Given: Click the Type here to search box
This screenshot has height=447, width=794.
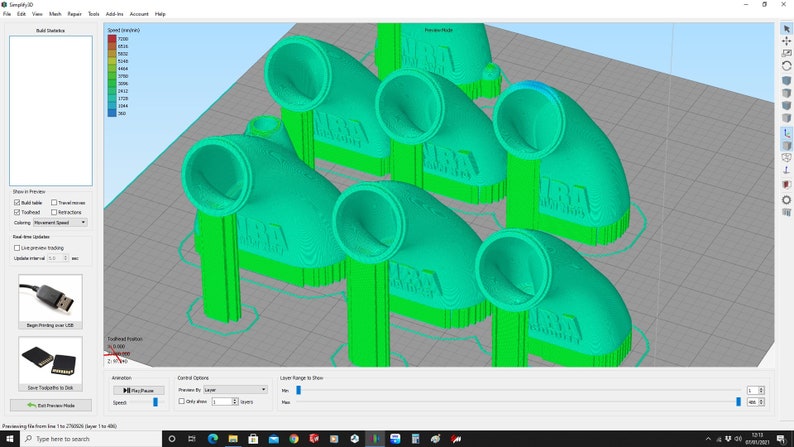Looking at the screenshot, I should pos(91,439).
